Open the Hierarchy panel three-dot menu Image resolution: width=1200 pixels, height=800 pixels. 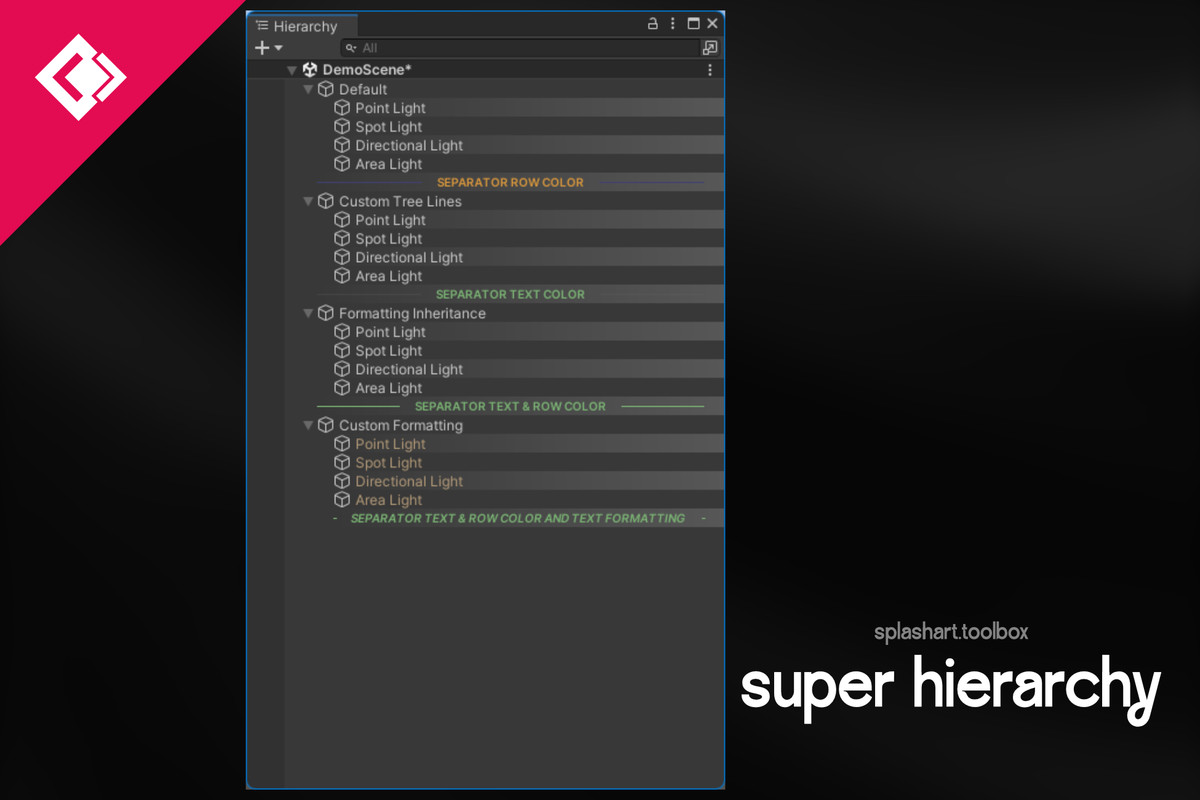[x=673, y=23]
